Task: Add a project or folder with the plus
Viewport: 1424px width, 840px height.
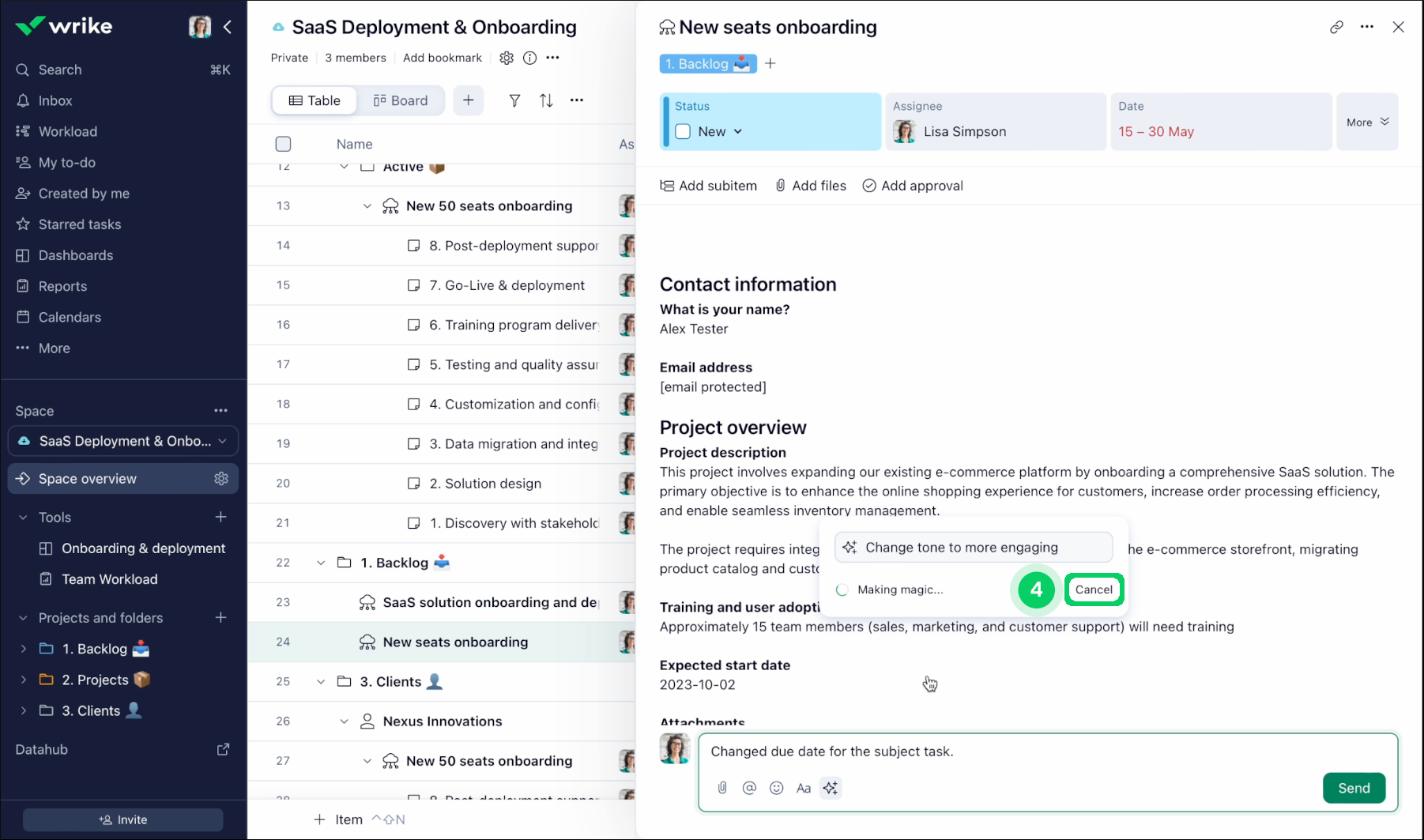Action: pos(220,617)
